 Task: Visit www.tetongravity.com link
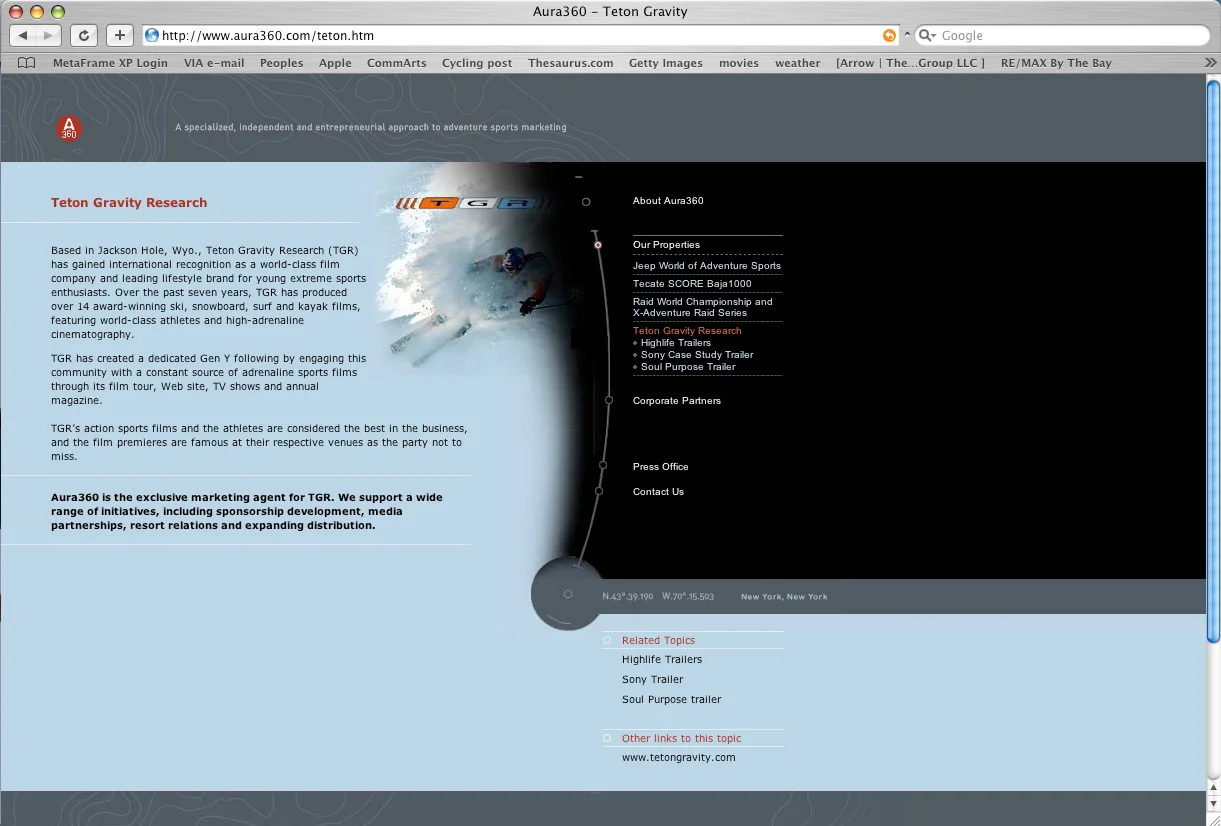click(x=679, y=758)
